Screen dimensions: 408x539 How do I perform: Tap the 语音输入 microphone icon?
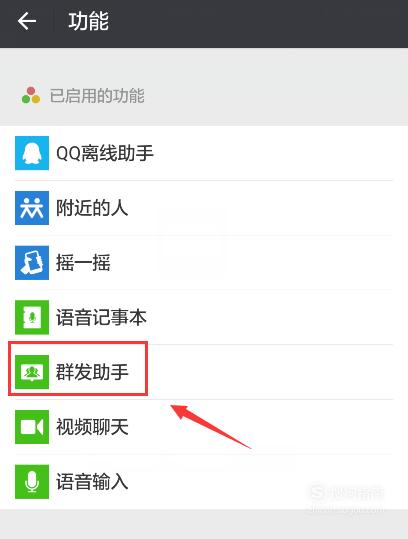click(32, 482)
